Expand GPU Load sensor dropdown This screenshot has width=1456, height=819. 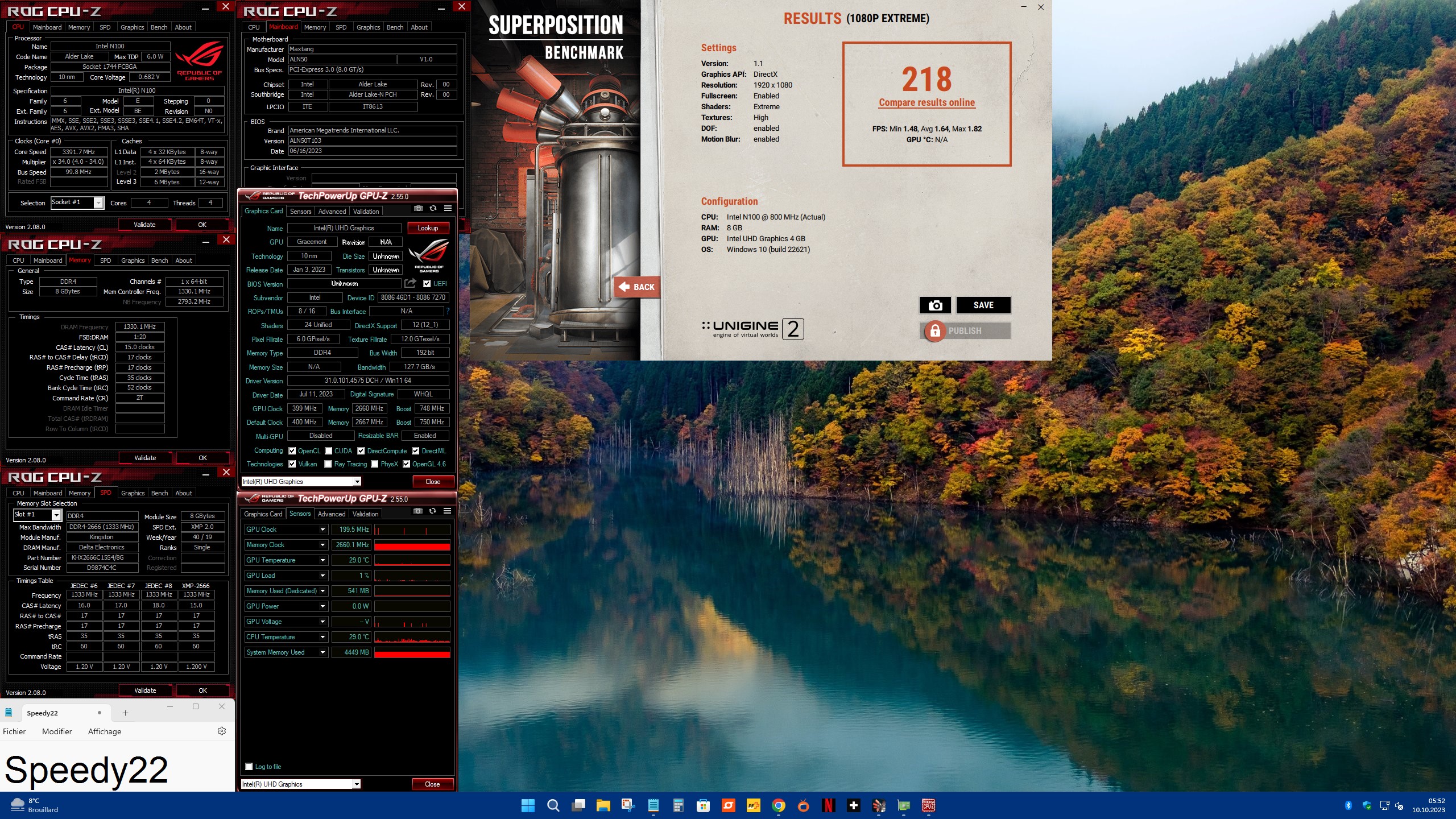coord(322,576)
